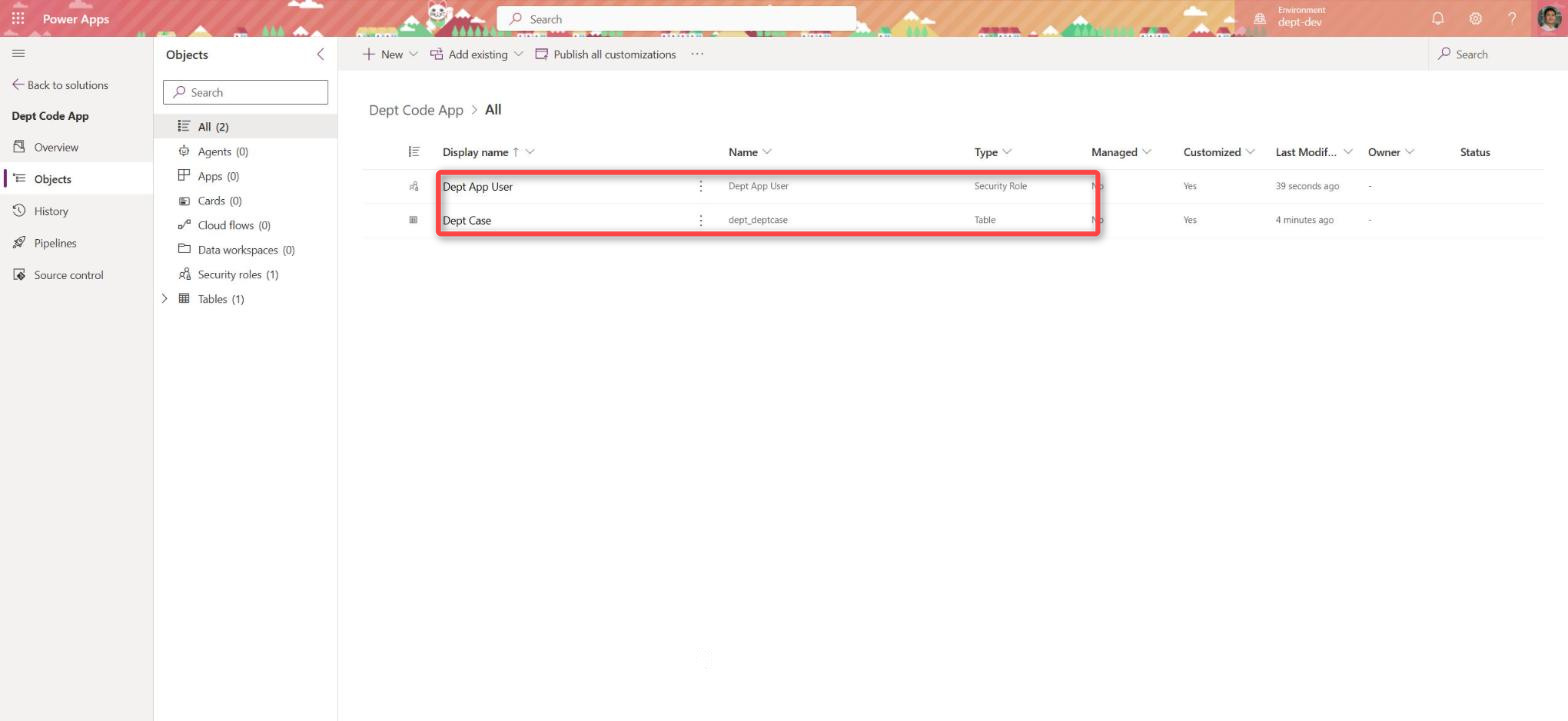The height and width of the screenshot is (721, 1568).
Task: Open the Name column filter menu
Action: [x=750, y=152]
